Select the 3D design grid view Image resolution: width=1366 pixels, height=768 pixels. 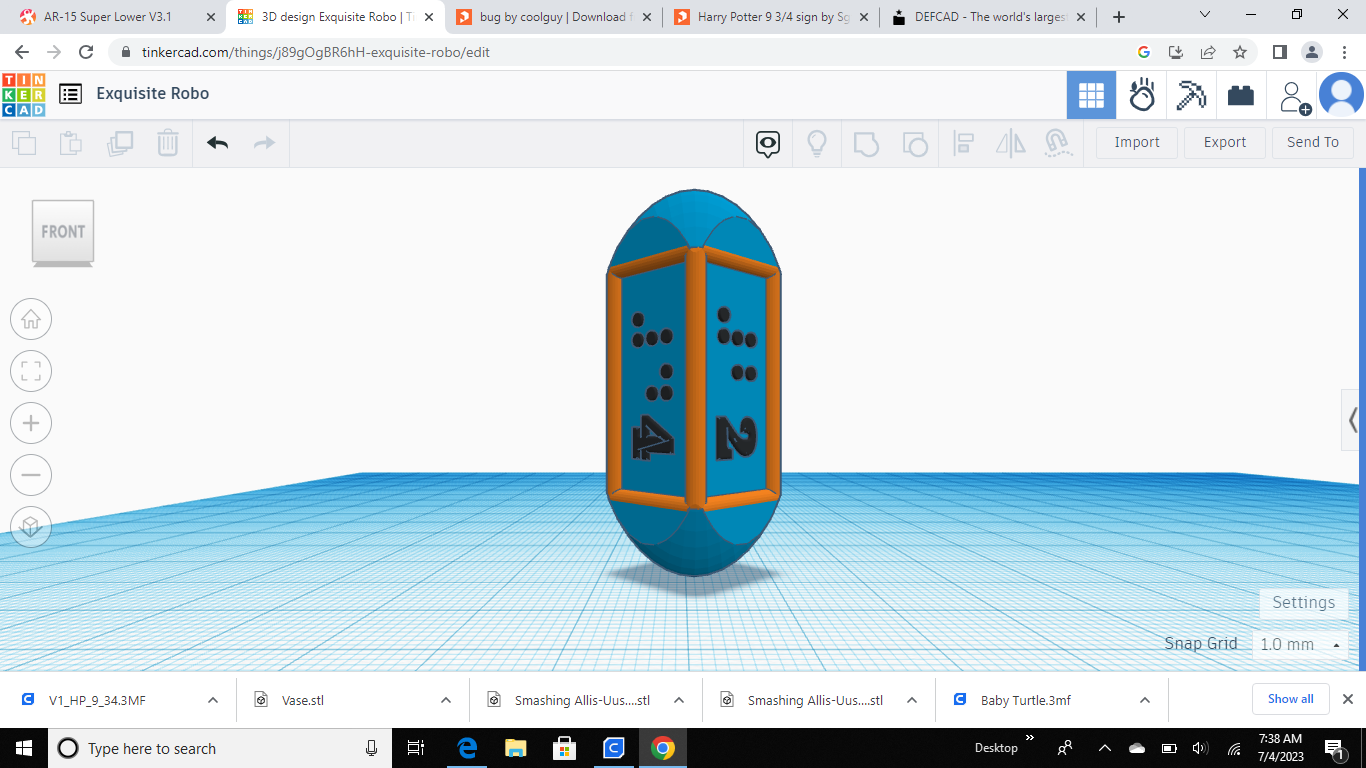(1092, 95)
